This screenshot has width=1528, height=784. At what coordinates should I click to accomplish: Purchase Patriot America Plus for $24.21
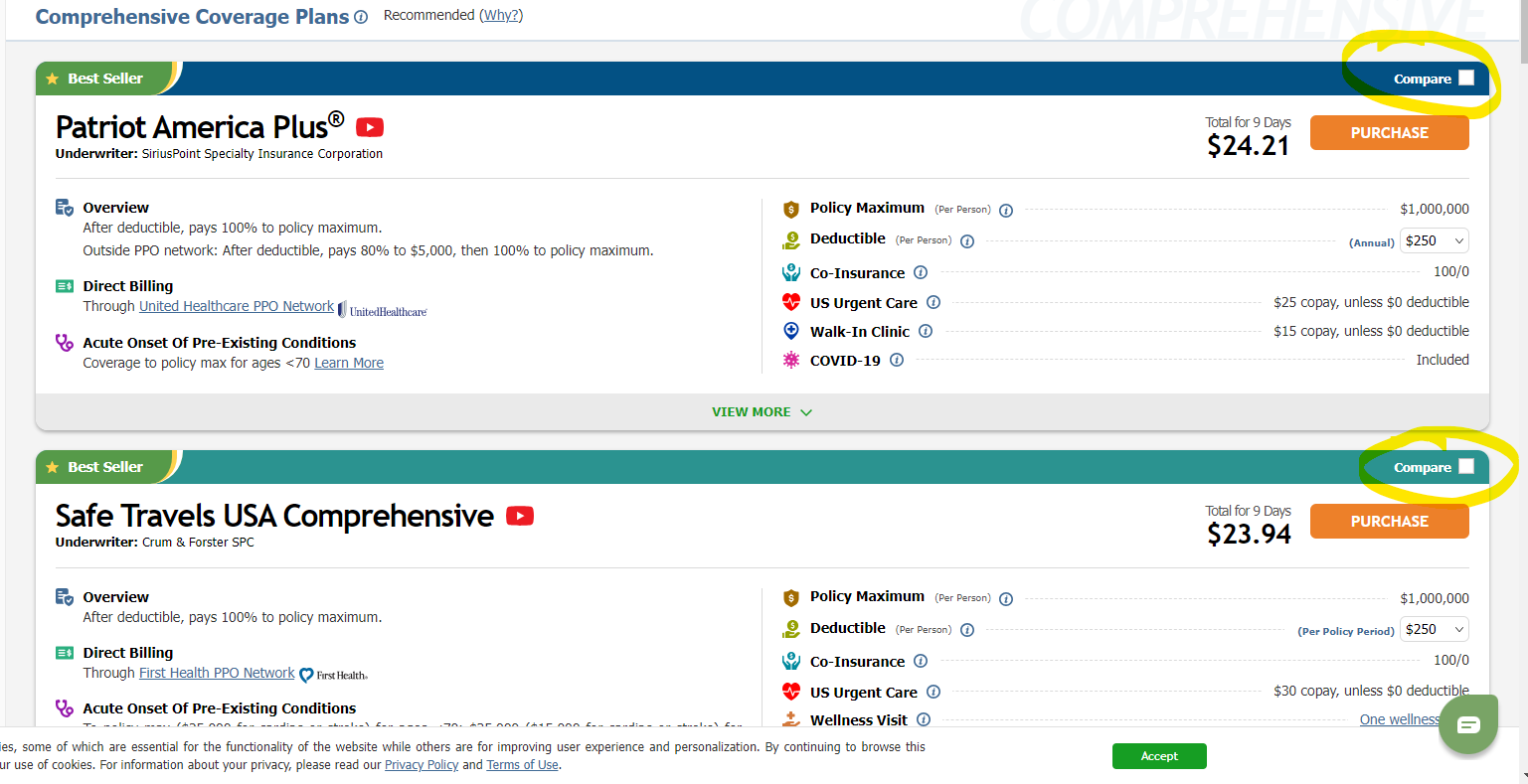coord(1389,133)
